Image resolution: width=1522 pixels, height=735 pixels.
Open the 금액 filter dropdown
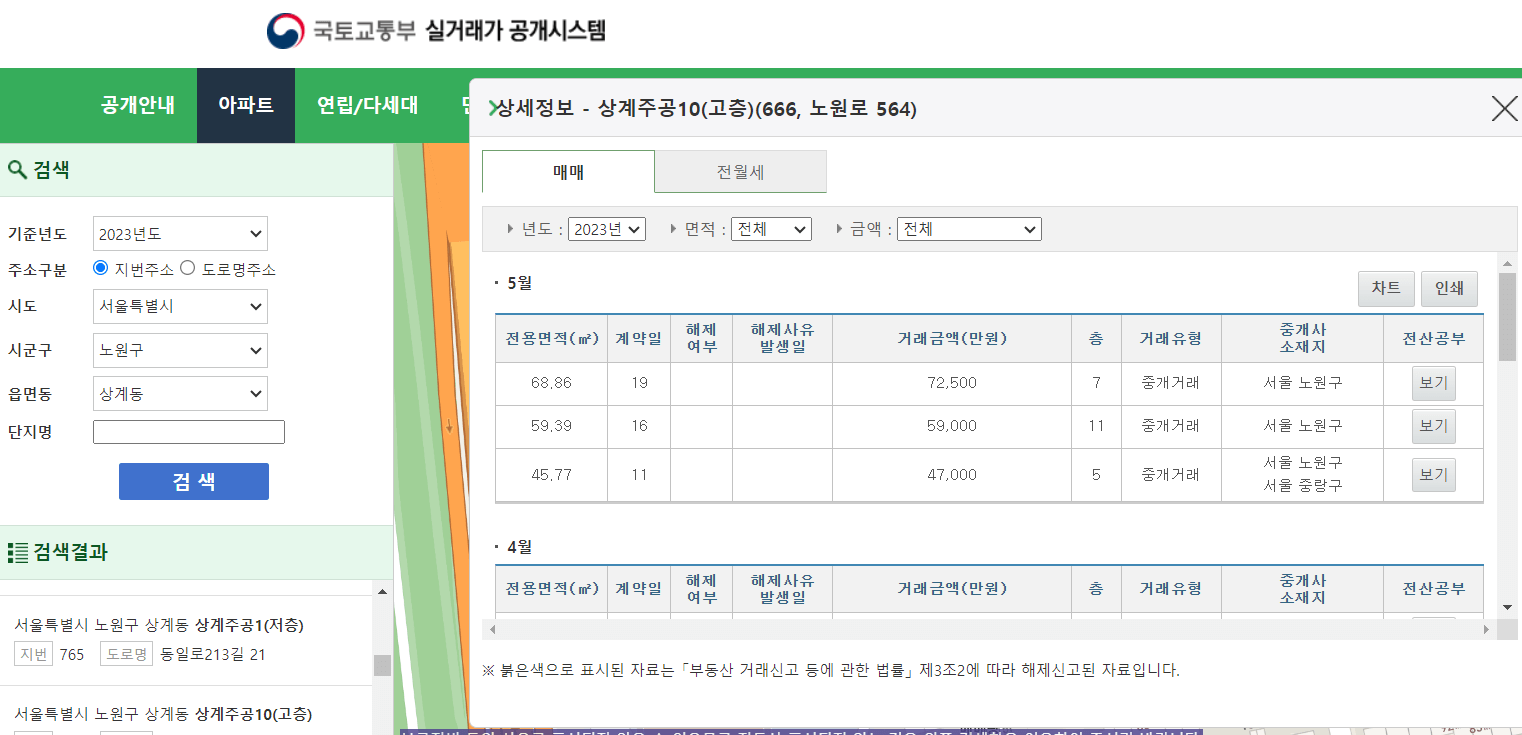pos(968,228)
